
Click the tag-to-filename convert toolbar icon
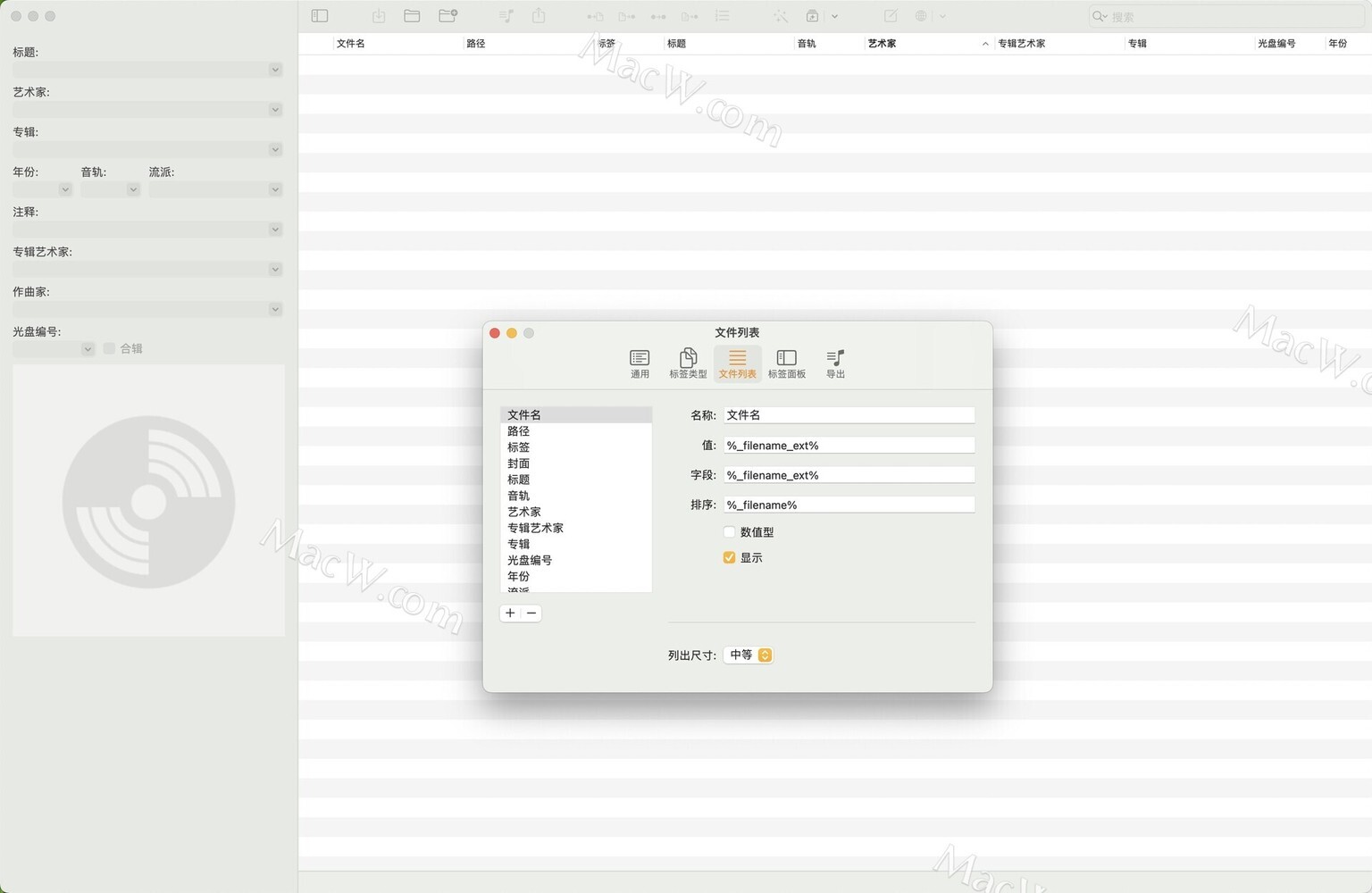(595, 16)
